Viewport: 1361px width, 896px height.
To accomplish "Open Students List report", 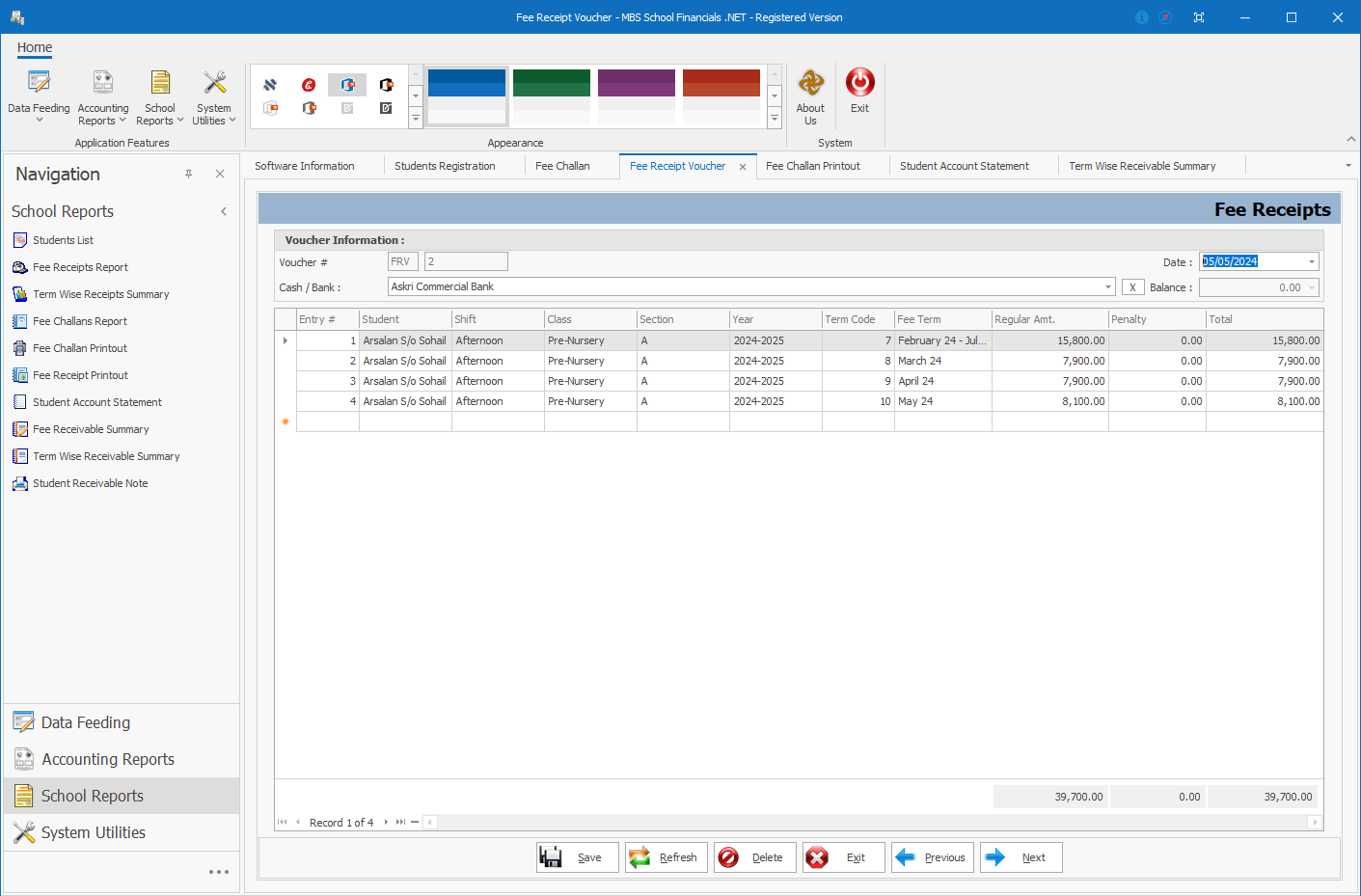I will 63,240.
